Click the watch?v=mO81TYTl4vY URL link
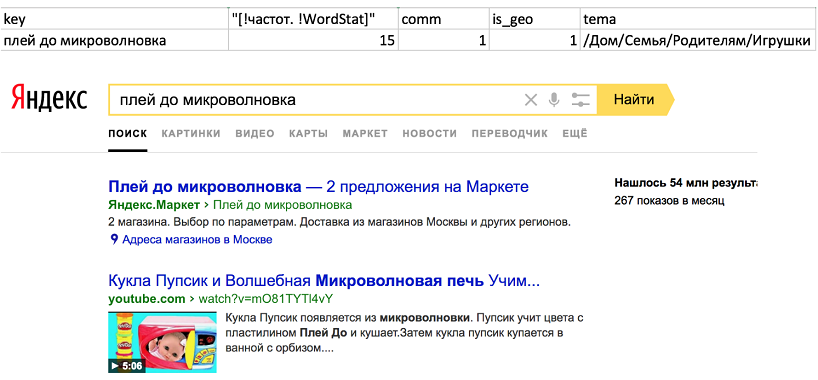This screenshot has width=818, height=380. point(266,299)
